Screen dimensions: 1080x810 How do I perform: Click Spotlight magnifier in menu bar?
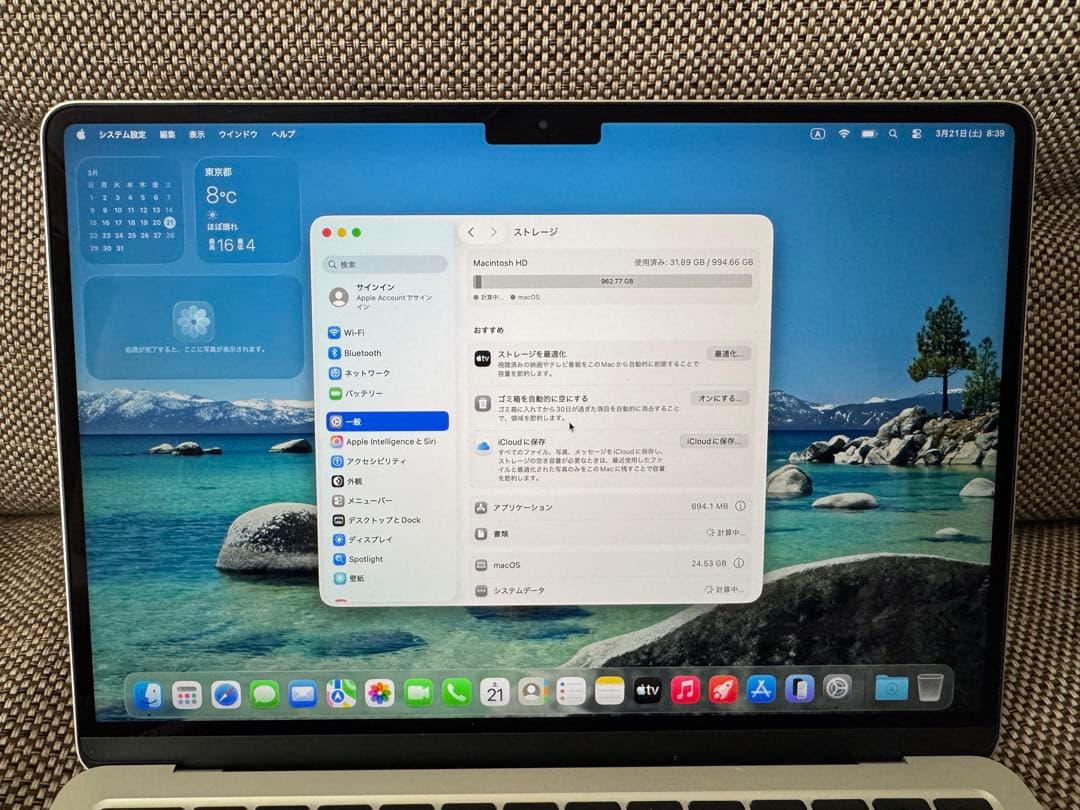(x=893, y=134)
